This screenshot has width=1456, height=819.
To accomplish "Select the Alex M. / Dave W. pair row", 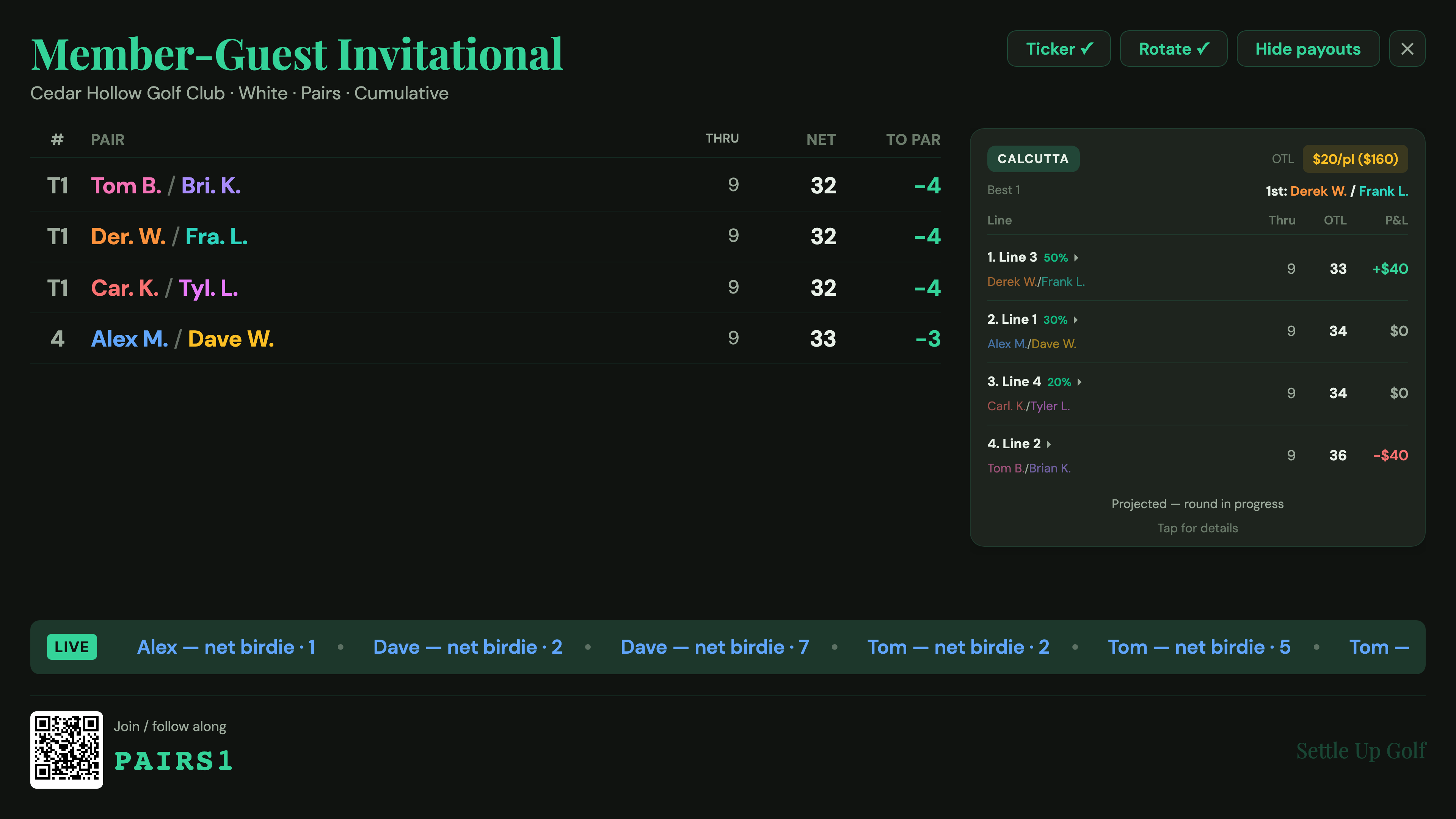I will click(x=485, y=339).
